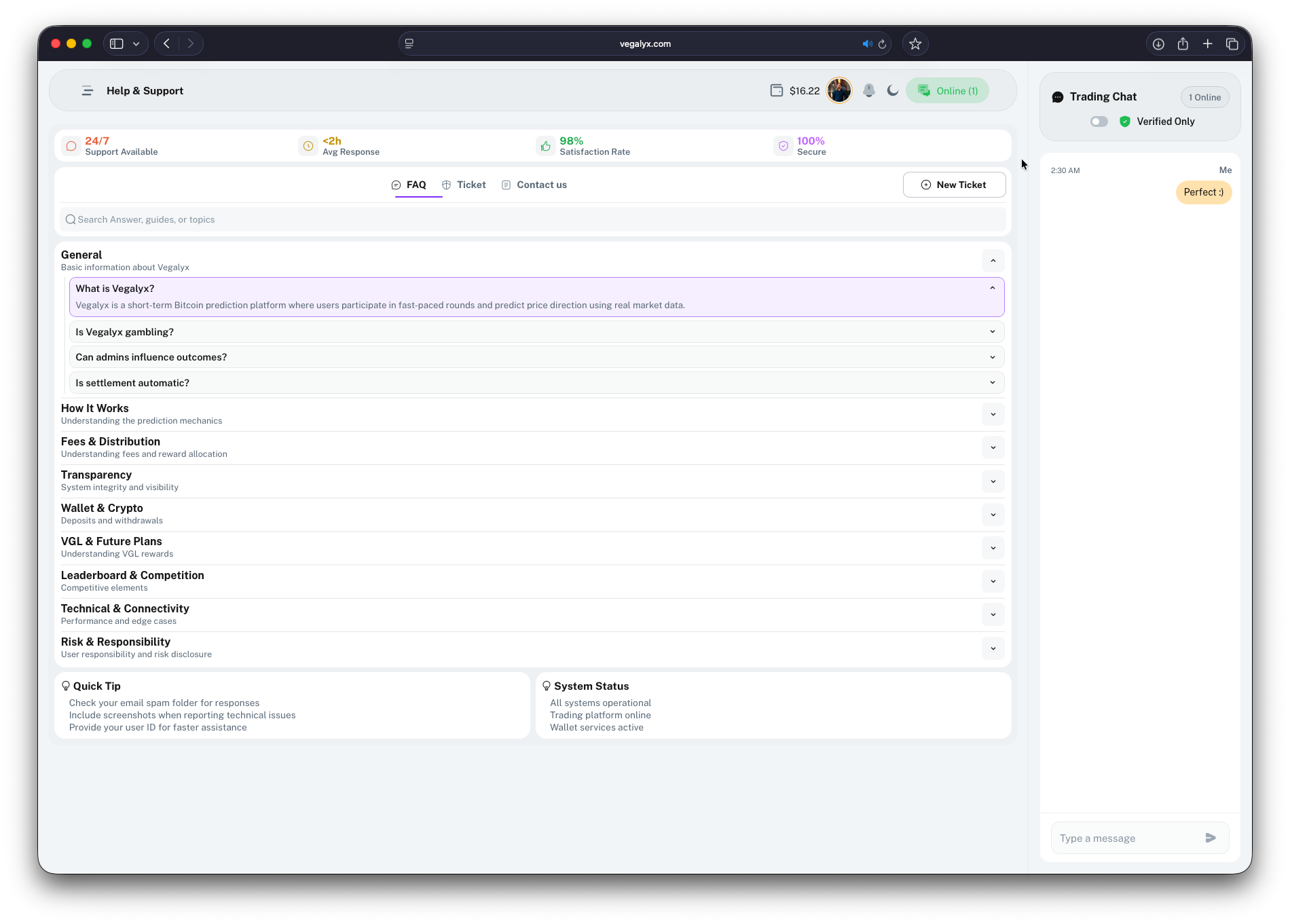This screenshot has width=1290, height=924.
Task: Click the Perfect :) chat message
Action: tap(1203, 192)
